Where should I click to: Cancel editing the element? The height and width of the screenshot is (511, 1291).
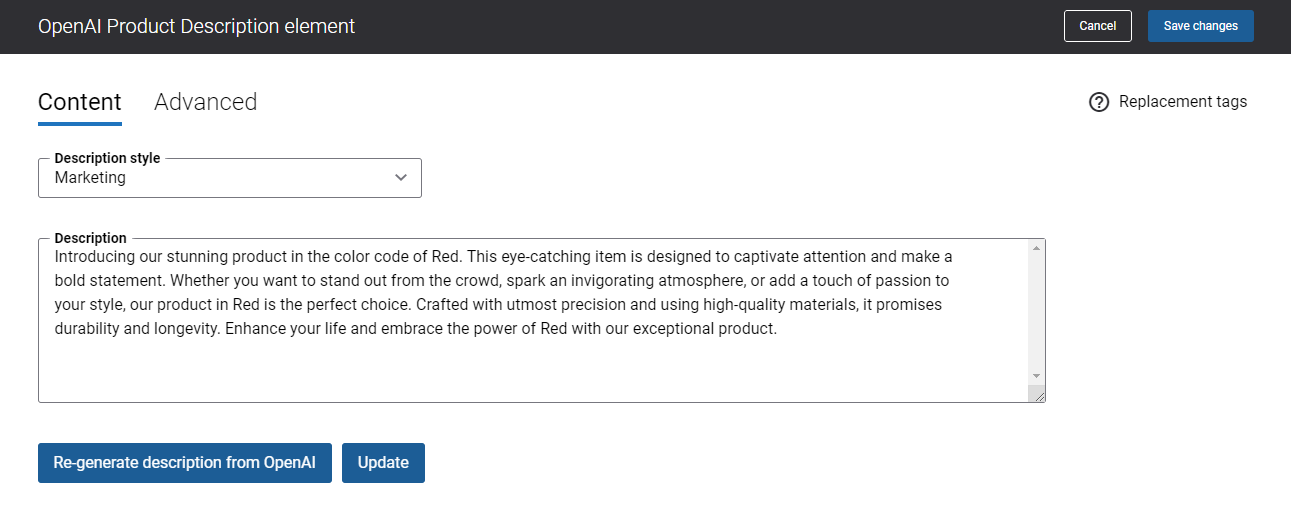(x=1098, y=26)
